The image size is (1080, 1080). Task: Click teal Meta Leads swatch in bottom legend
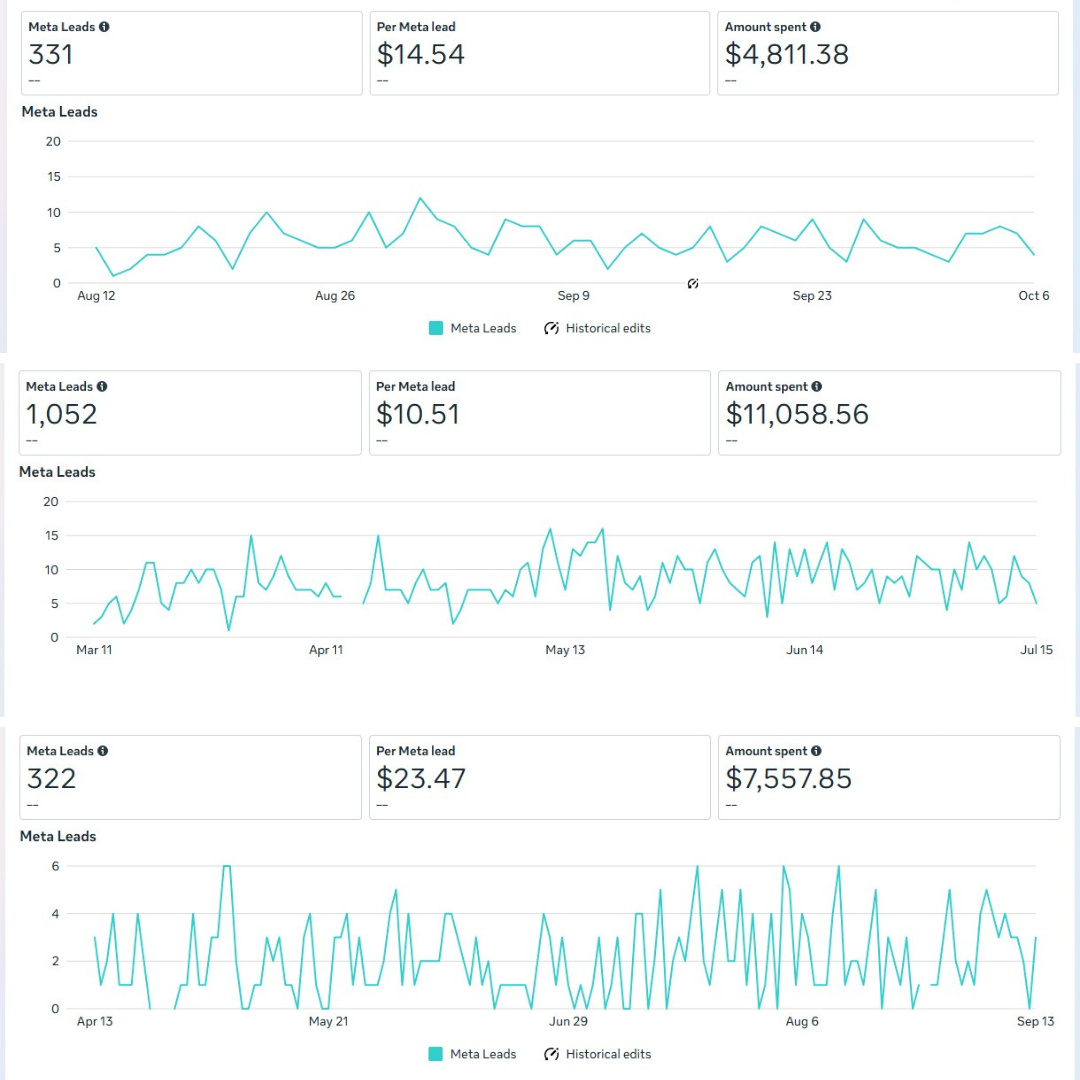pos(436,1054)
